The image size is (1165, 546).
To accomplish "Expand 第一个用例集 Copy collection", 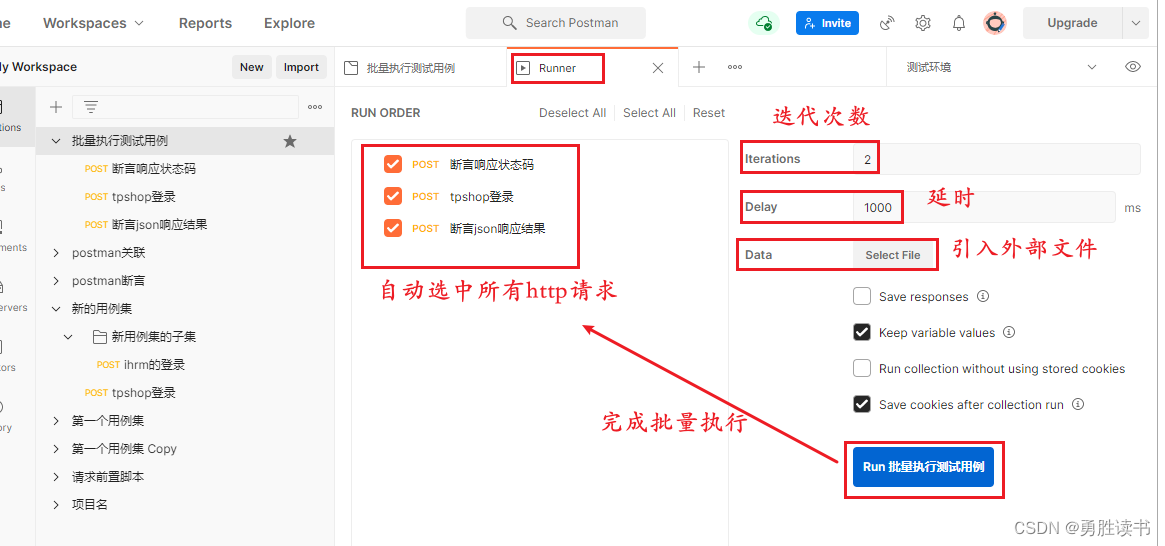I will pyautogui.click(x=56, y=449).
